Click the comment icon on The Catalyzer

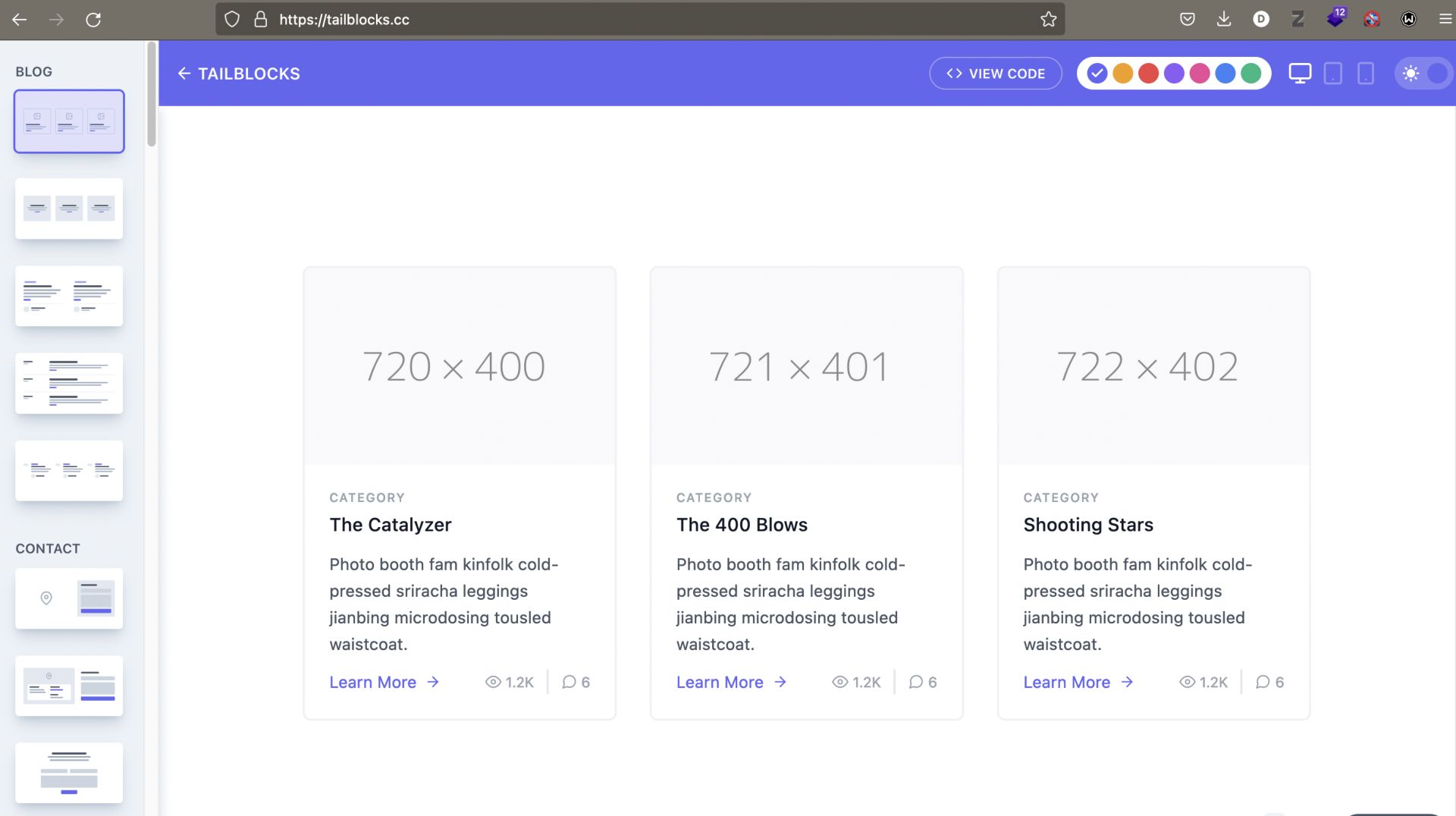coord(569,682)
